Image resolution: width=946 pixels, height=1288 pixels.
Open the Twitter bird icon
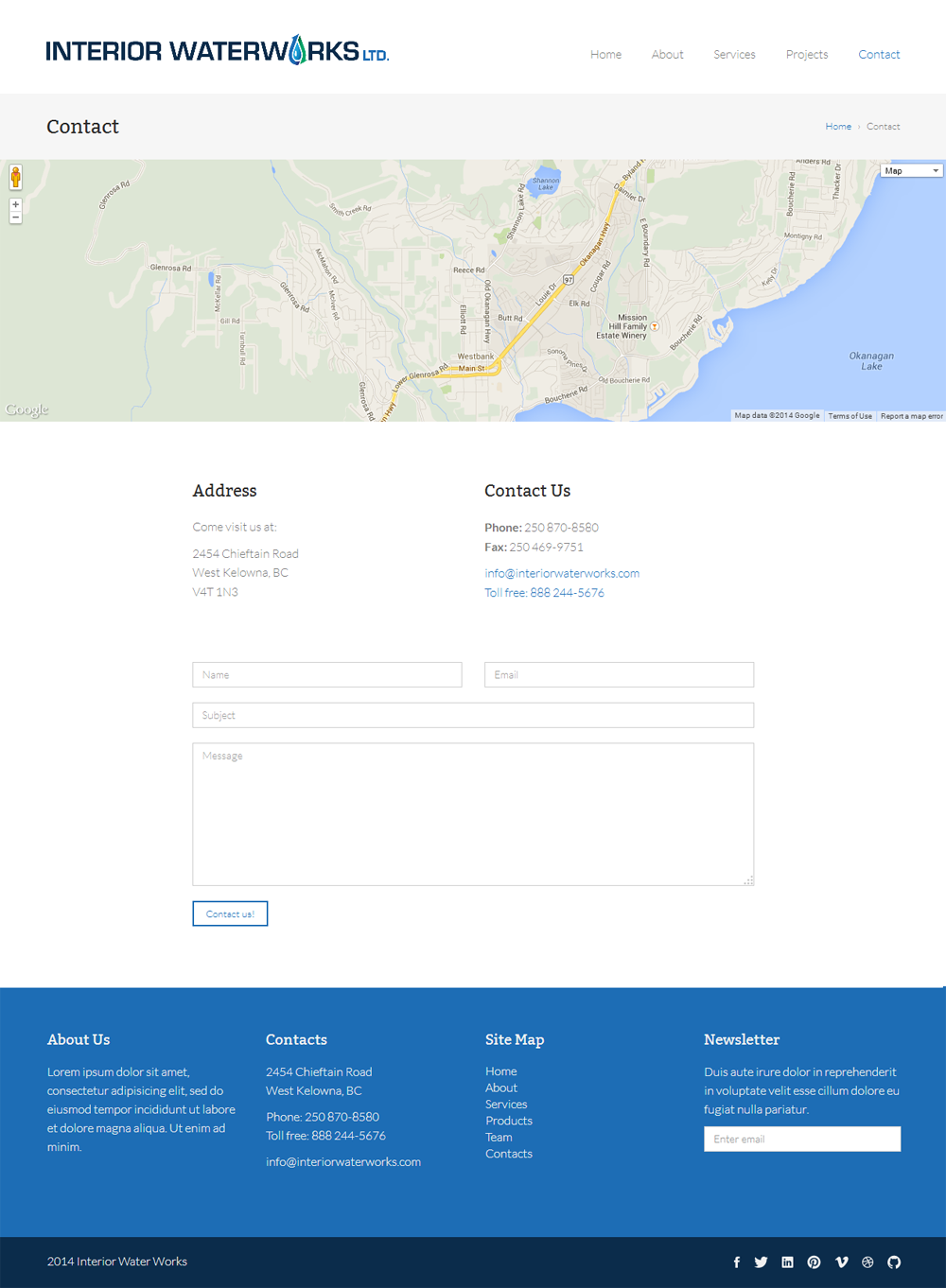[x=761, y=1262]
